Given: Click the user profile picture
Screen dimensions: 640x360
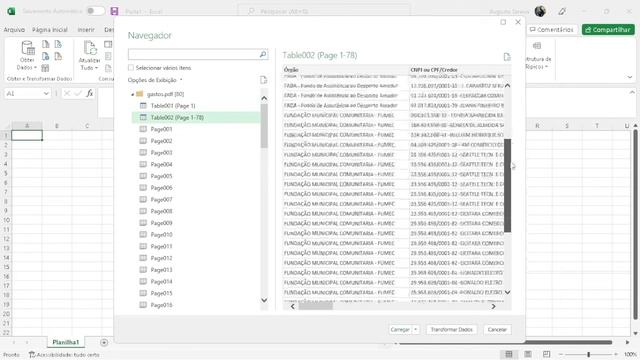Looking at the screenshot, I should point(540,11).
